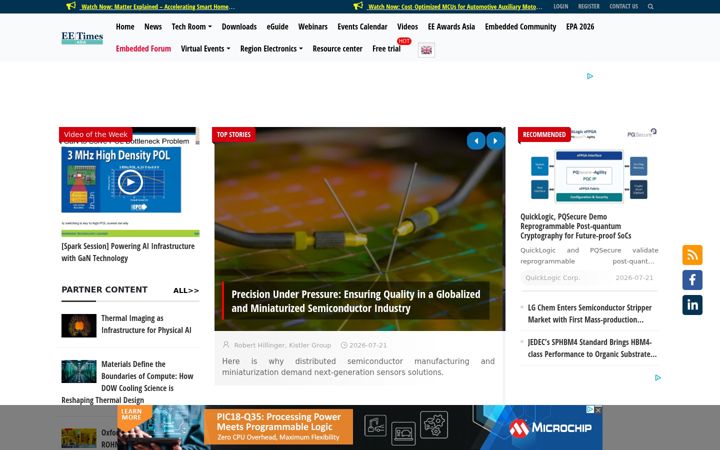Click the Video of the Week label
This screenshot has height=450, width=720.
point(96,135)
